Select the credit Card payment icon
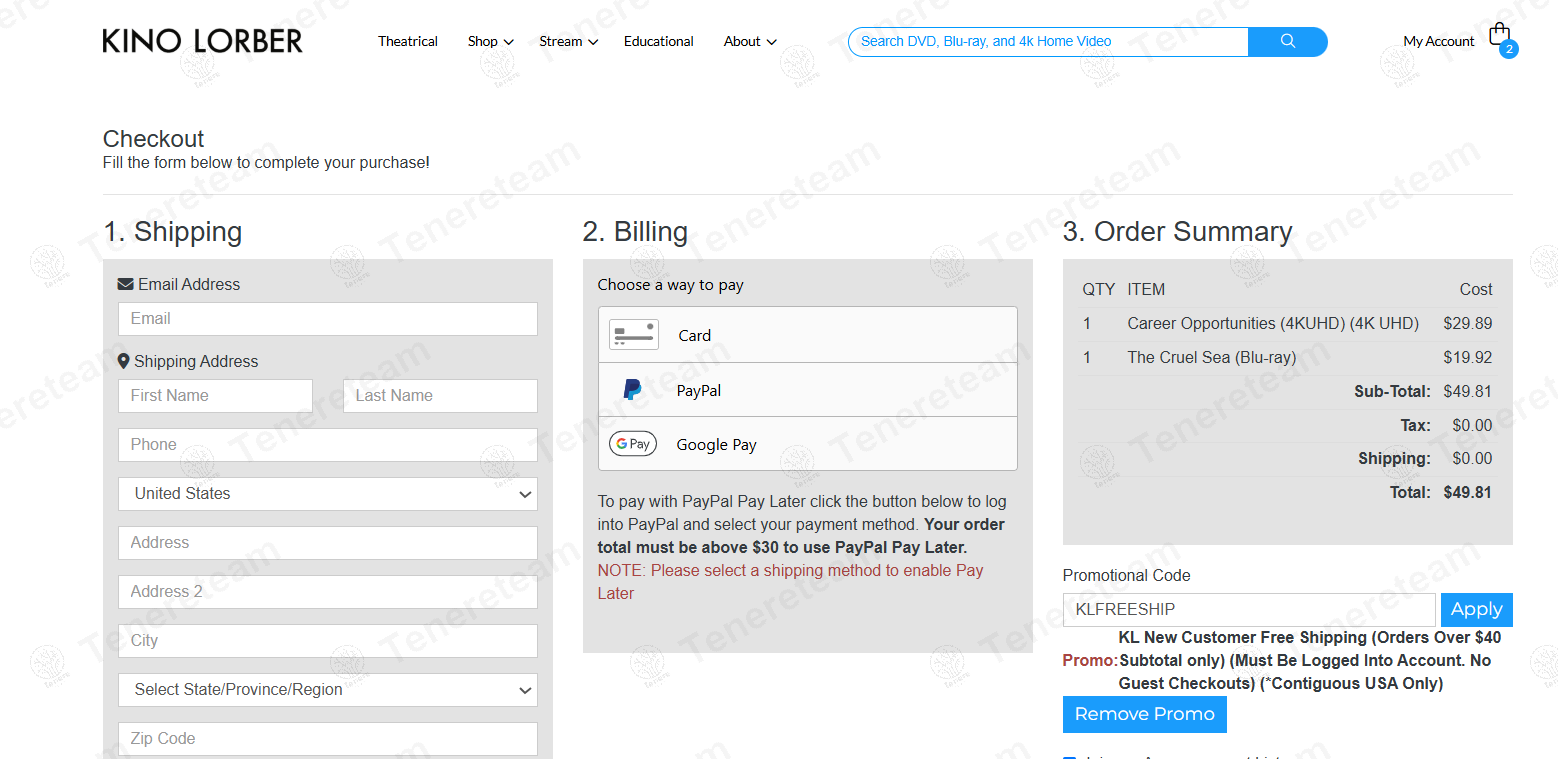 634,335
